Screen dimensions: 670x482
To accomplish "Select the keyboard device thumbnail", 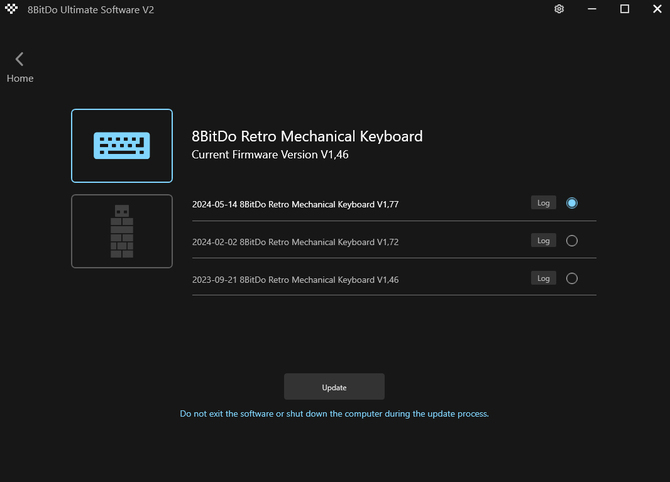I will click(x=122, y=146).
